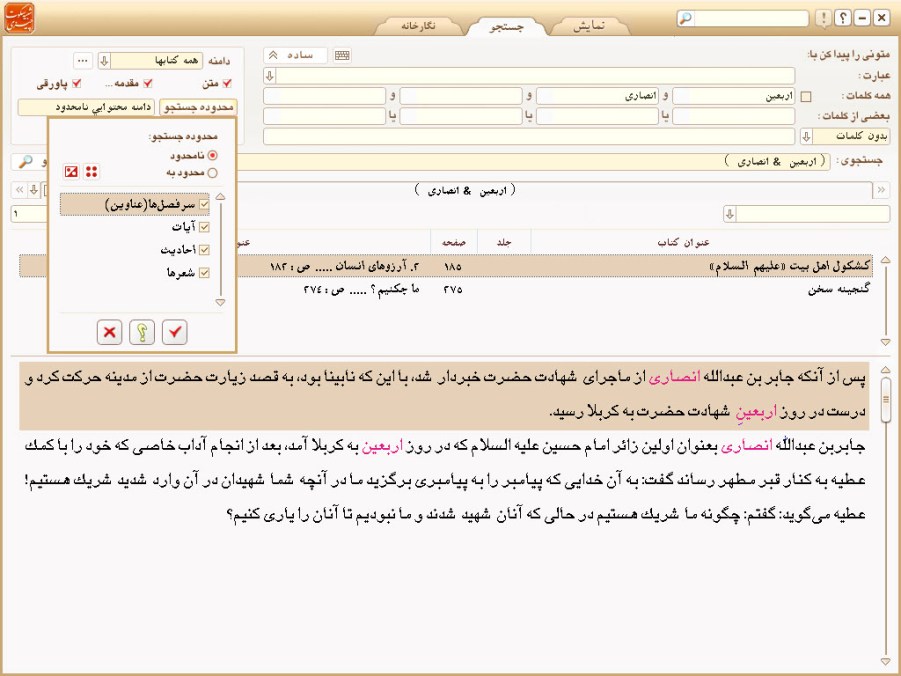Click the ellipsis button next to دامنه dropdown

point(83,60)
